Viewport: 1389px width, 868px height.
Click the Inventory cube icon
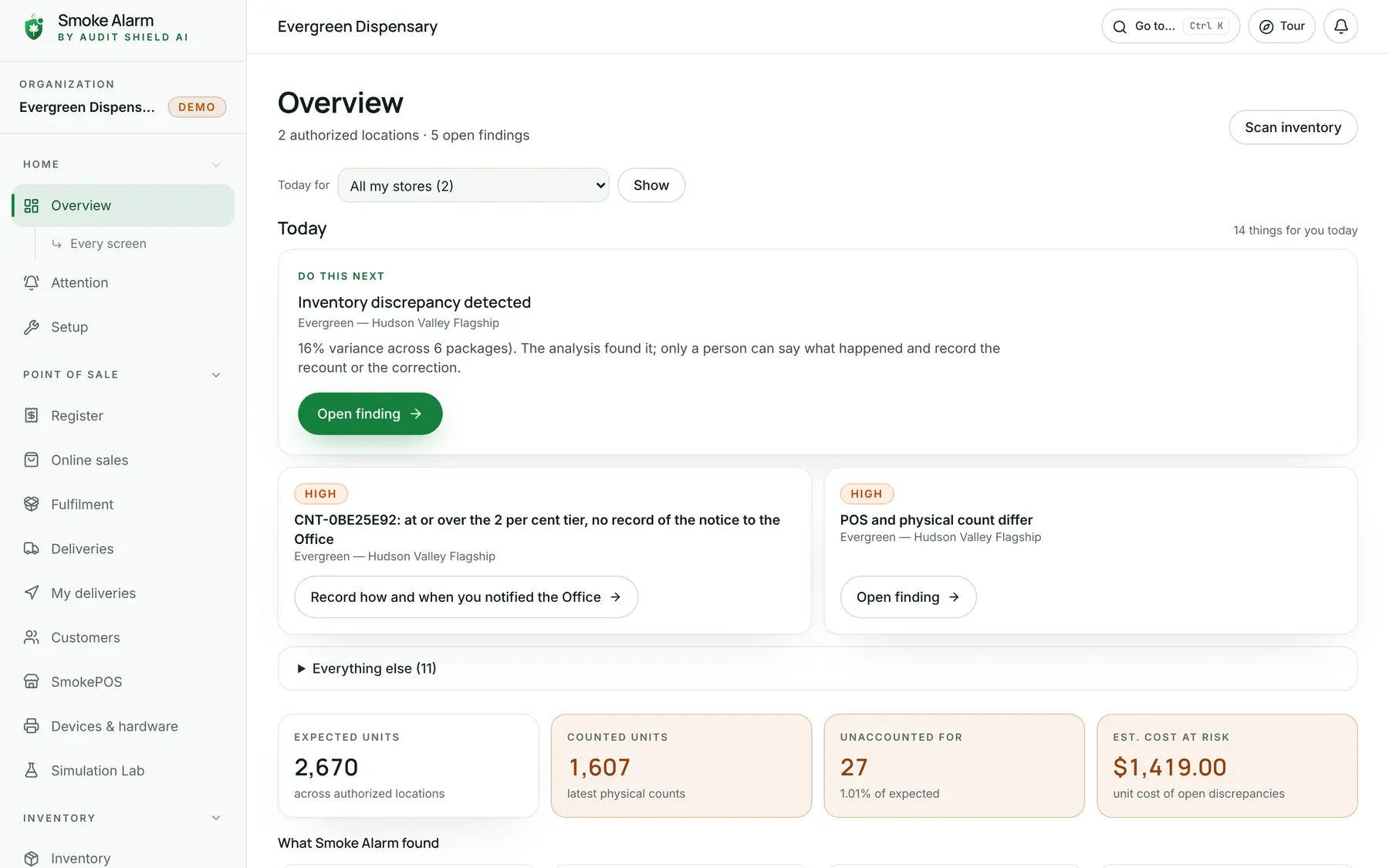click(x=31, y=859)
